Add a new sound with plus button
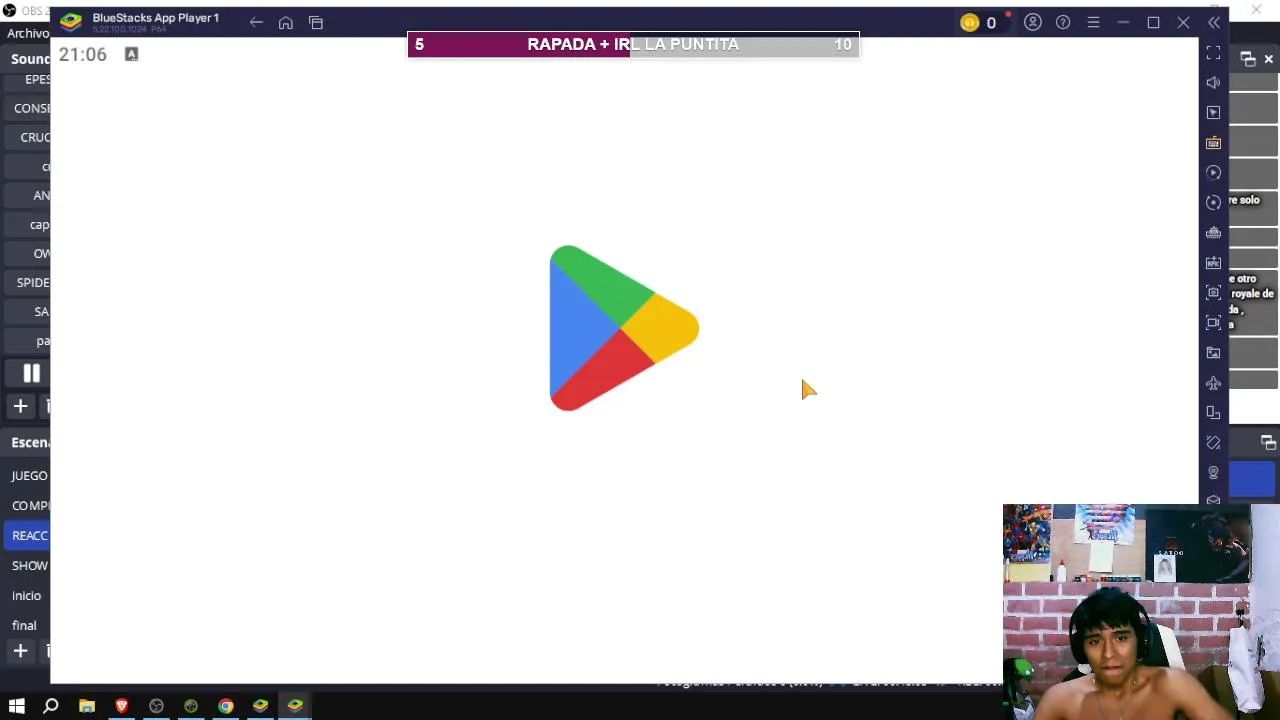This screenshot has height=720, width=1280. pyautogui.click(x=20, y=406)
